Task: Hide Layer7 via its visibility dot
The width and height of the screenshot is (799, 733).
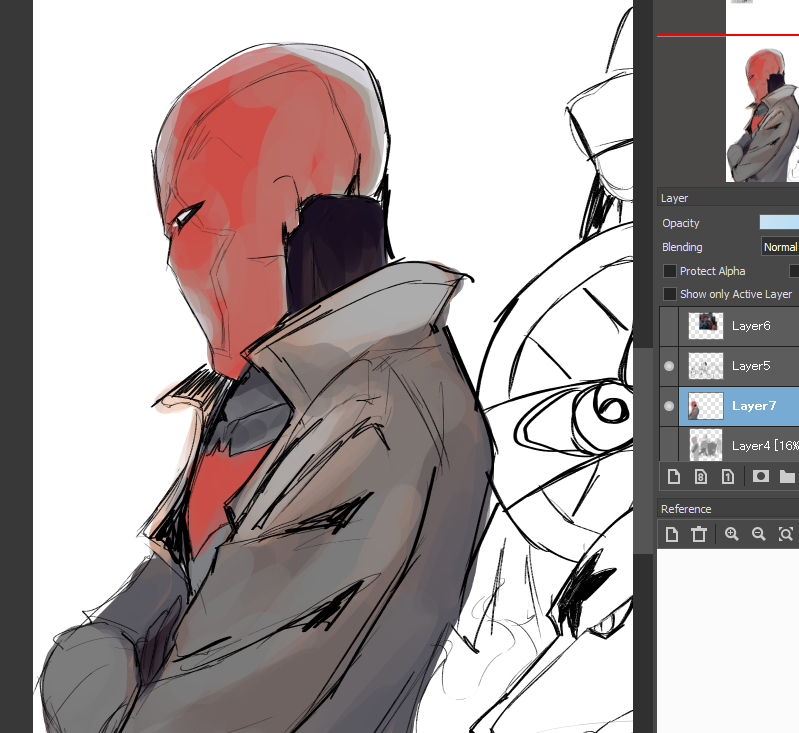Action: tap(669, 406)
